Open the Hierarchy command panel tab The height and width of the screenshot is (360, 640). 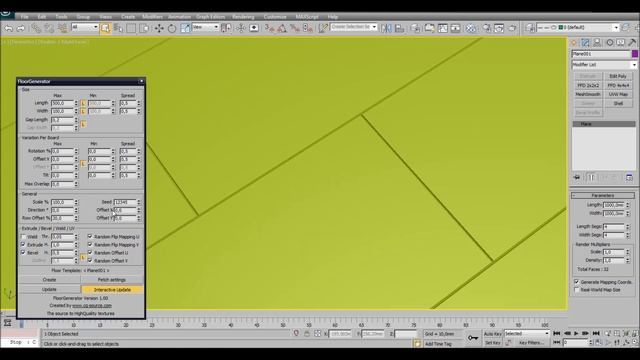[x=598, y=42]
